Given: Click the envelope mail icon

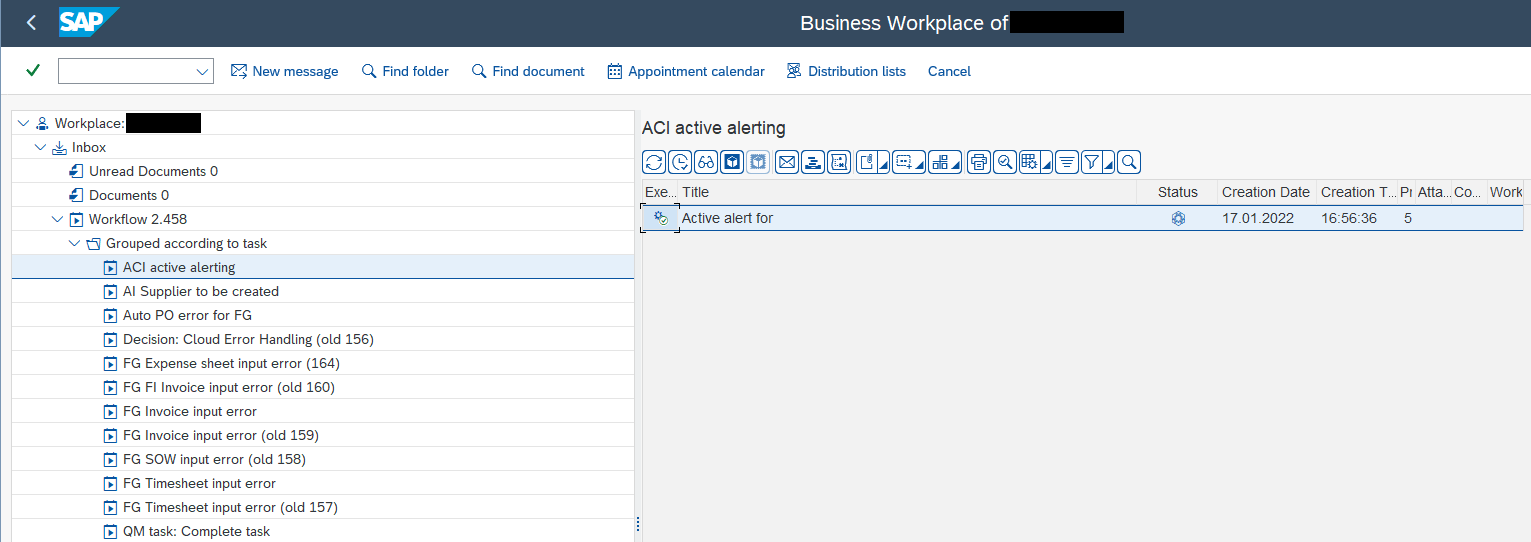Looking at the screenshot, I should pyautogui.click(x=787, y=162).
